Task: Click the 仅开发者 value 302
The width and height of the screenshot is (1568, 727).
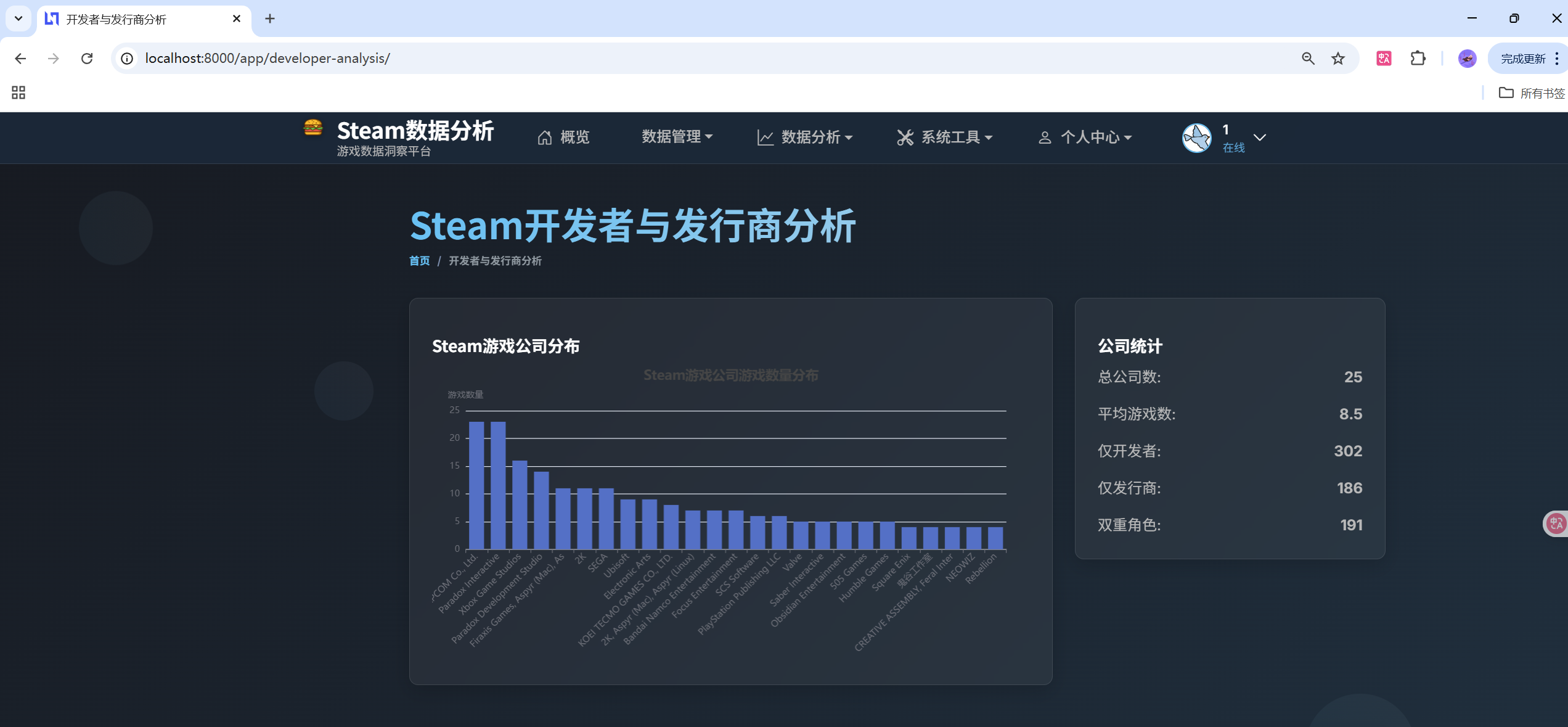Action: (x=1348, y=451)
